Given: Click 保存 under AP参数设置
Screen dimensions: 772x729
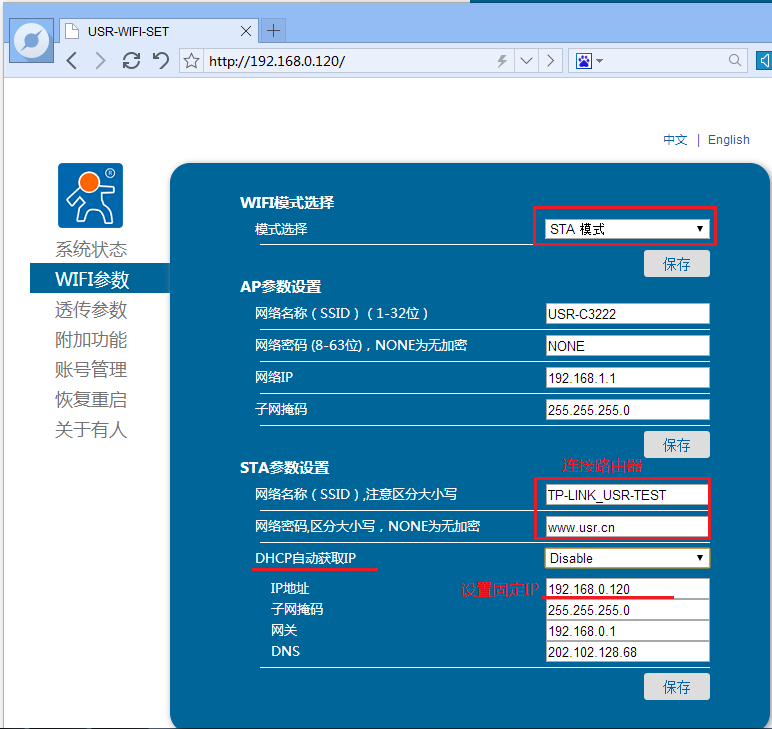Looking at the screenshot, I should (x=676, y=444).
